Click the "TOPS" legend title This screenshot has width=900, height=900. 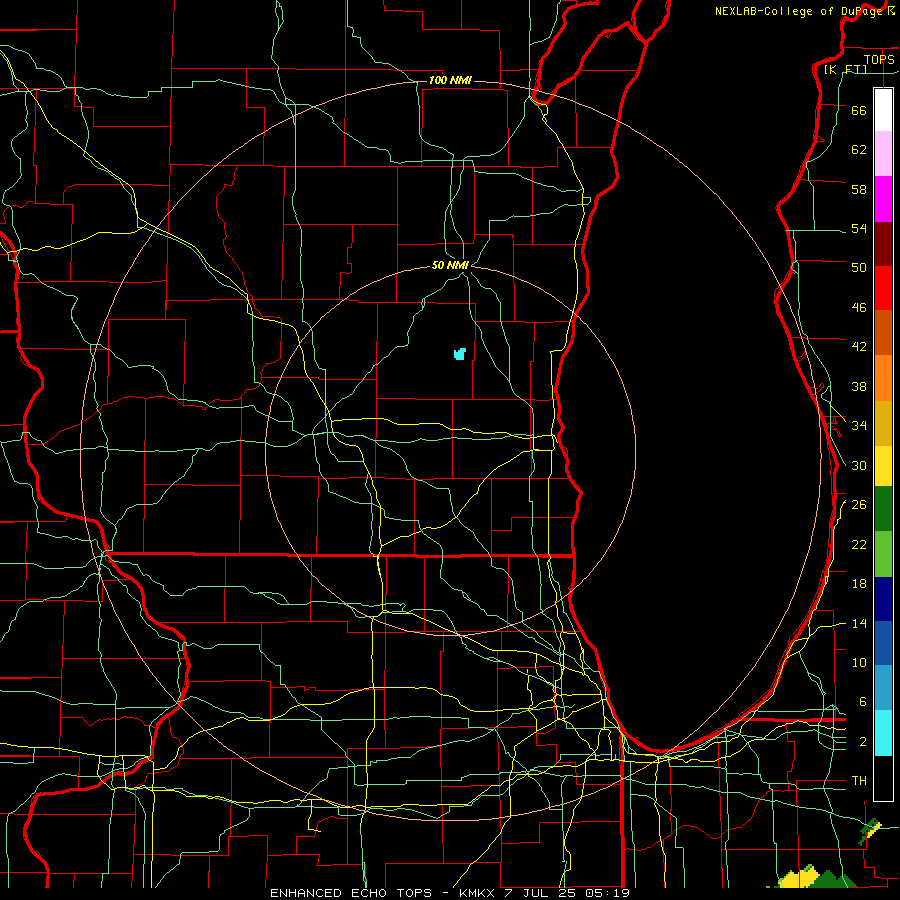tap(879, 59)
